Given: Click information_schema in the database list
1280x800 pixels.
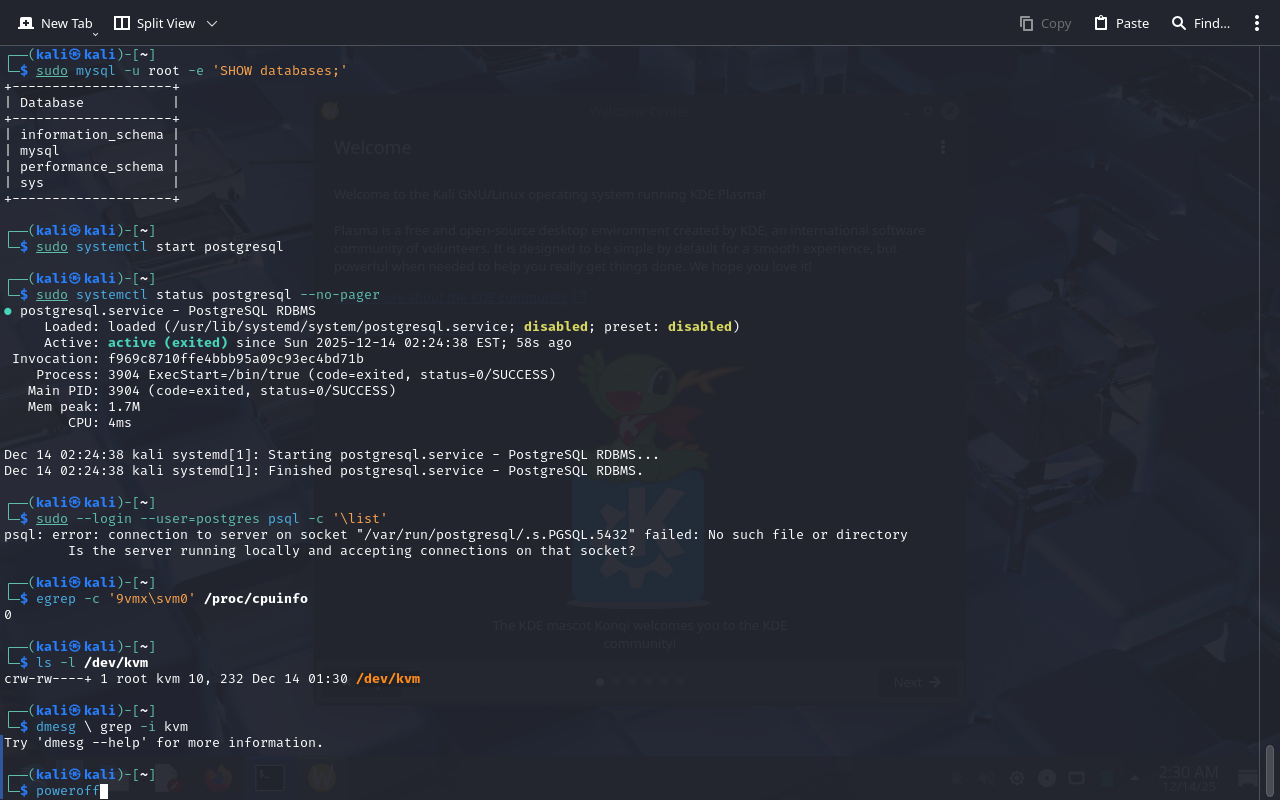Looking at the screenshot, I should (x=91, y=135).
